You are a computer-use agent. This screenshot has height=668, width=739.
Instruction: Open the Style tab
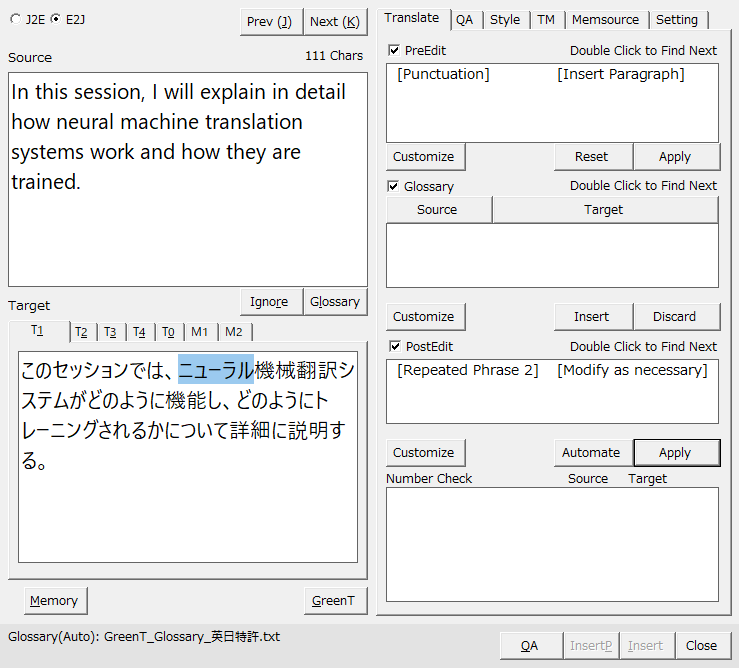click(504, 19)
